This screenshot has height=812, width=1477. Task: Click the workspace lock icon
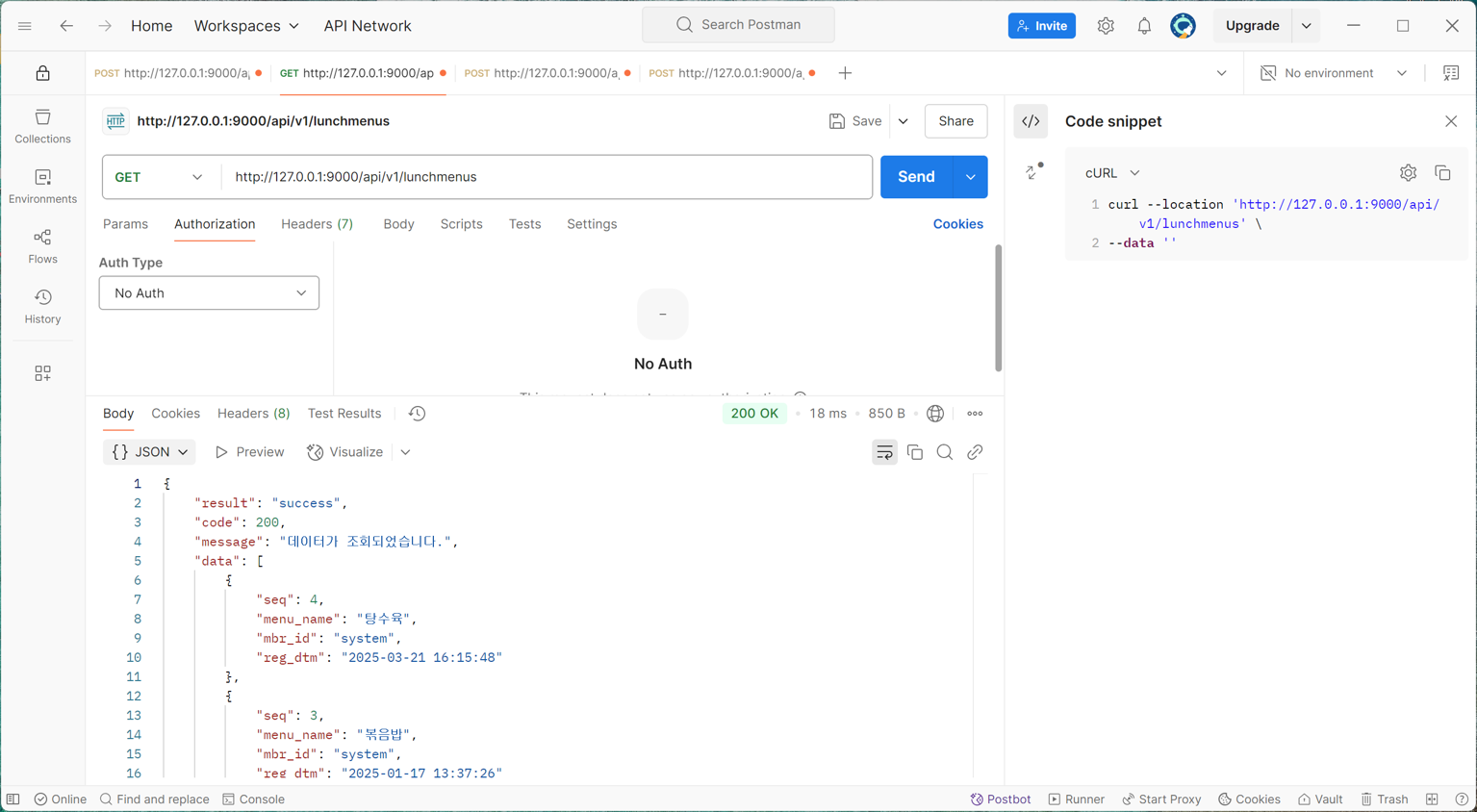pos(43,73)
